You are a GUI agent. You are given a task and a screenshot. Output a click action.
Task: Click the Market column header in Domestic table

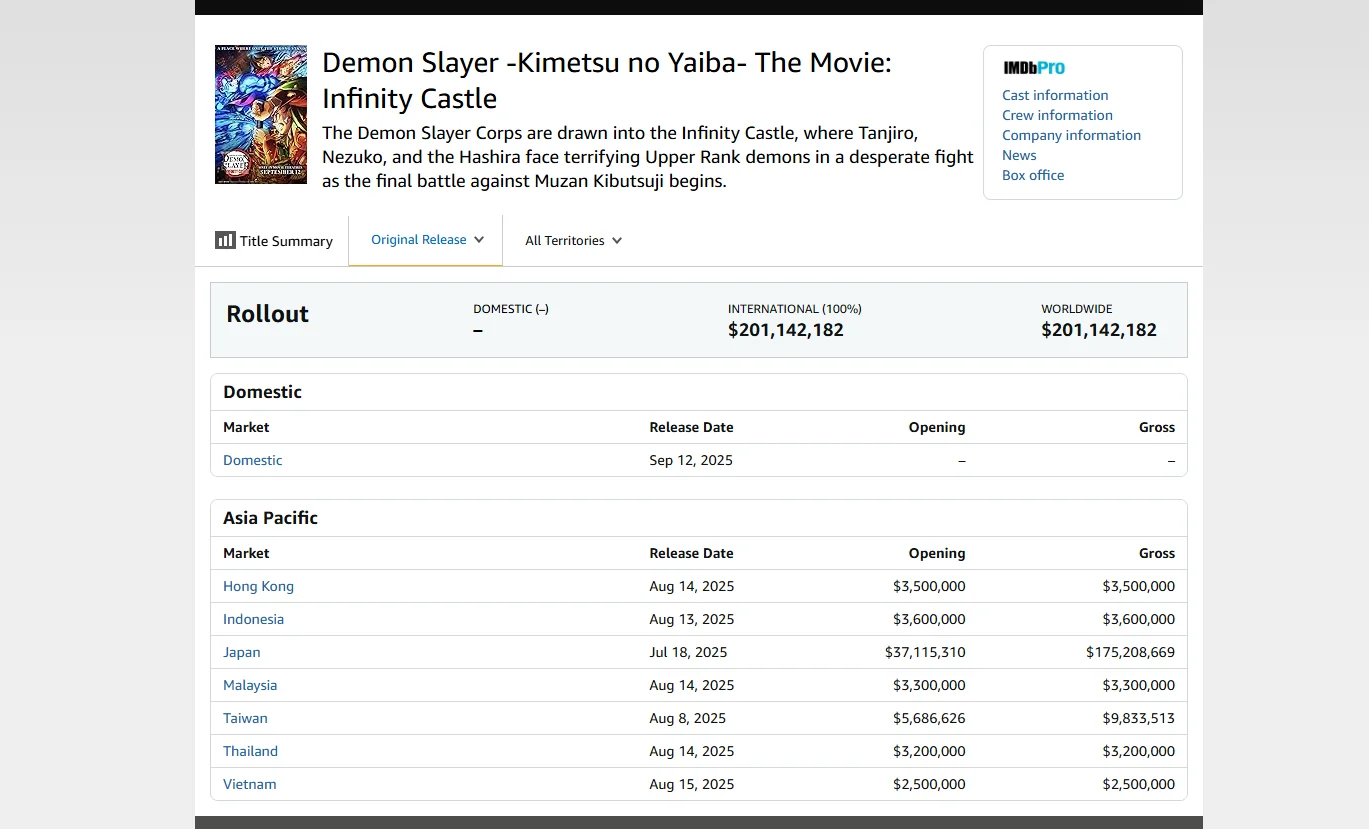click(x=246, y=427)
